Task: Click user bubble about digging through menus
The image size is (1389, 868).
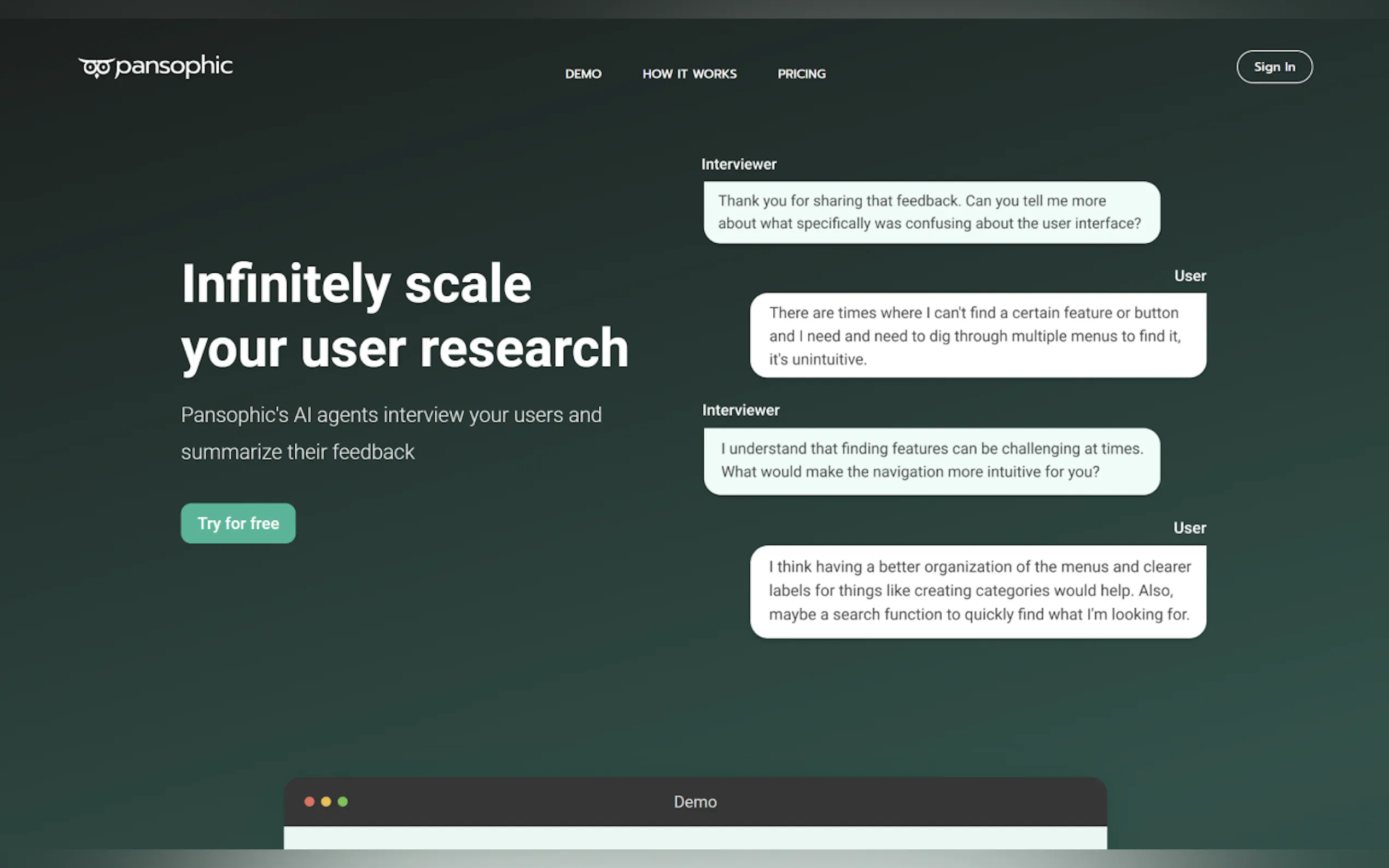Action: pos(977,336)
